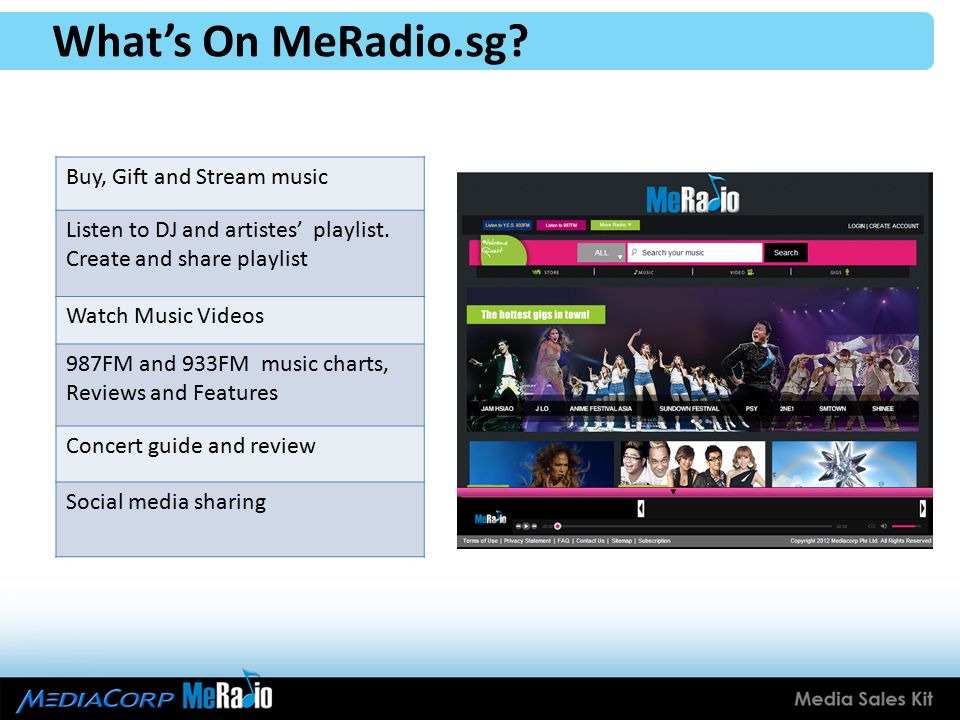960x720 pixels.
Task: Click the CREATE ACCOUNT link
Action: tap(894, 226)
